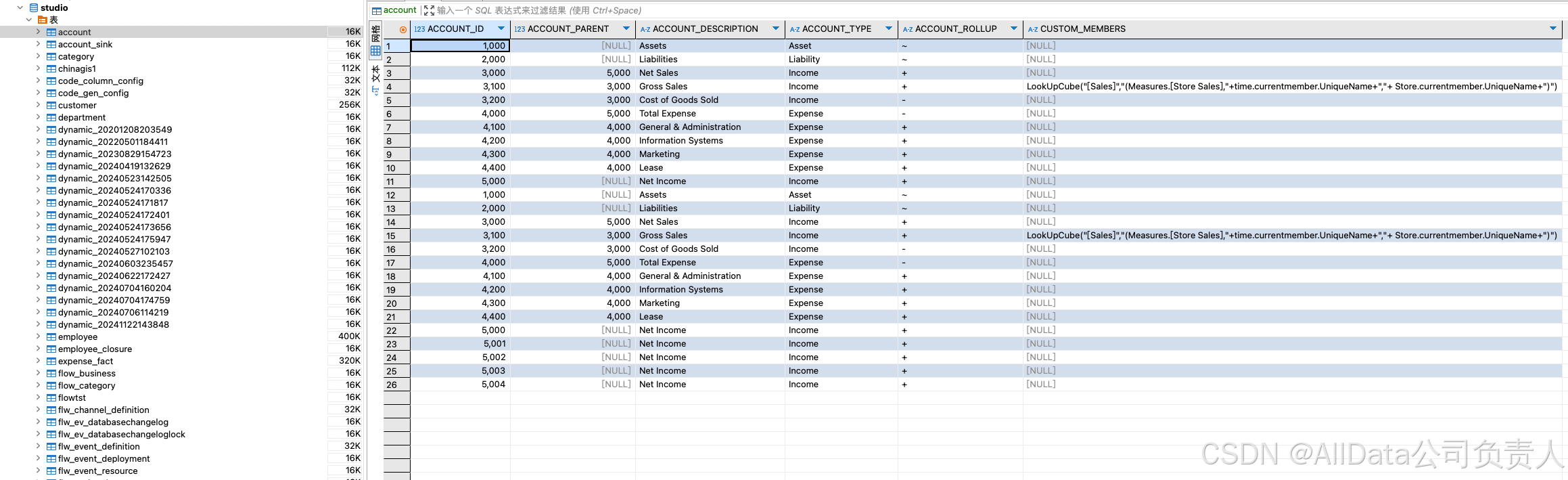The width and height of the screenshot is (1568, 480).
Task: Expand the SQL filter panel with arrows icon
Action: (429, 10)
